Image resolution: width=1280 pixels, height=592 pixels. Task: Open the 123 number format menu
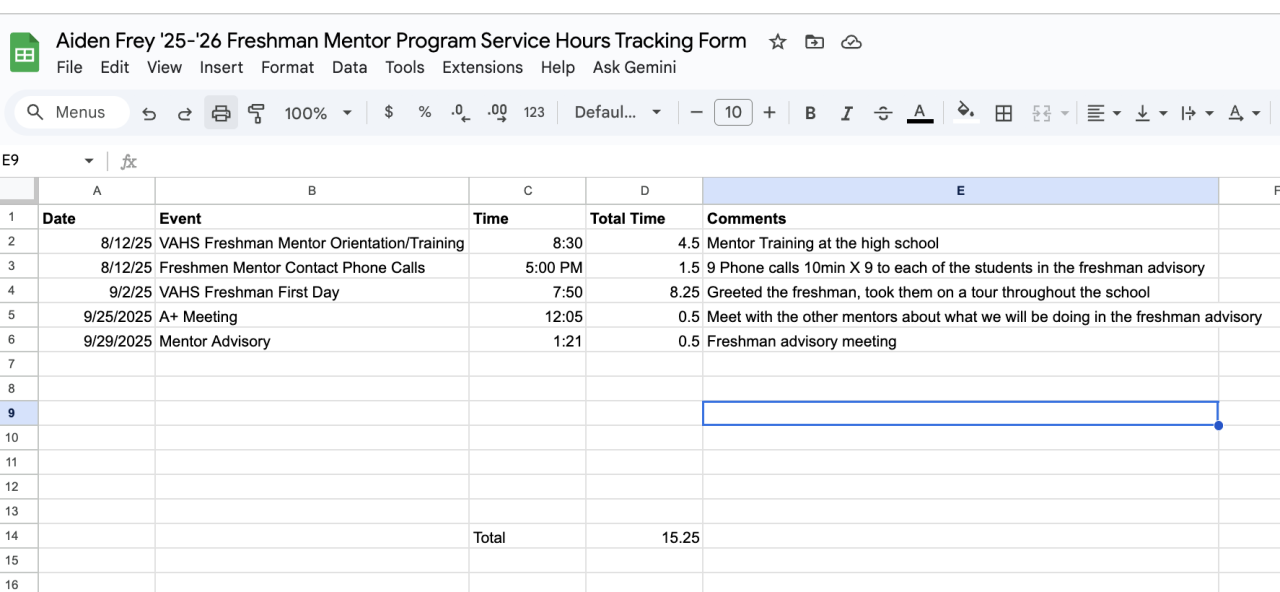534,112
